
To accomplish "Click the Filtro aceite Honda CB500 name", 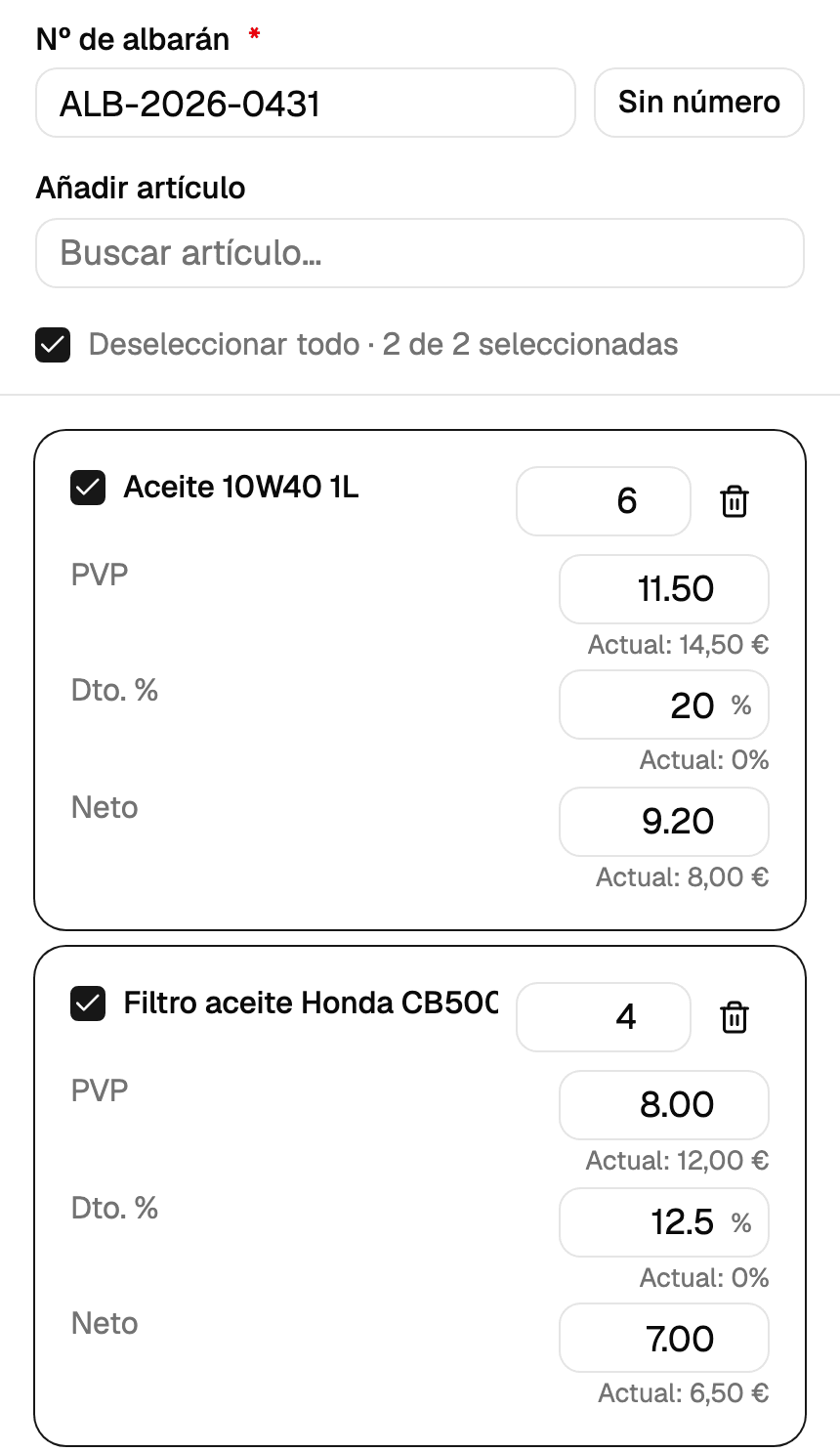I will pos(311,1003).
